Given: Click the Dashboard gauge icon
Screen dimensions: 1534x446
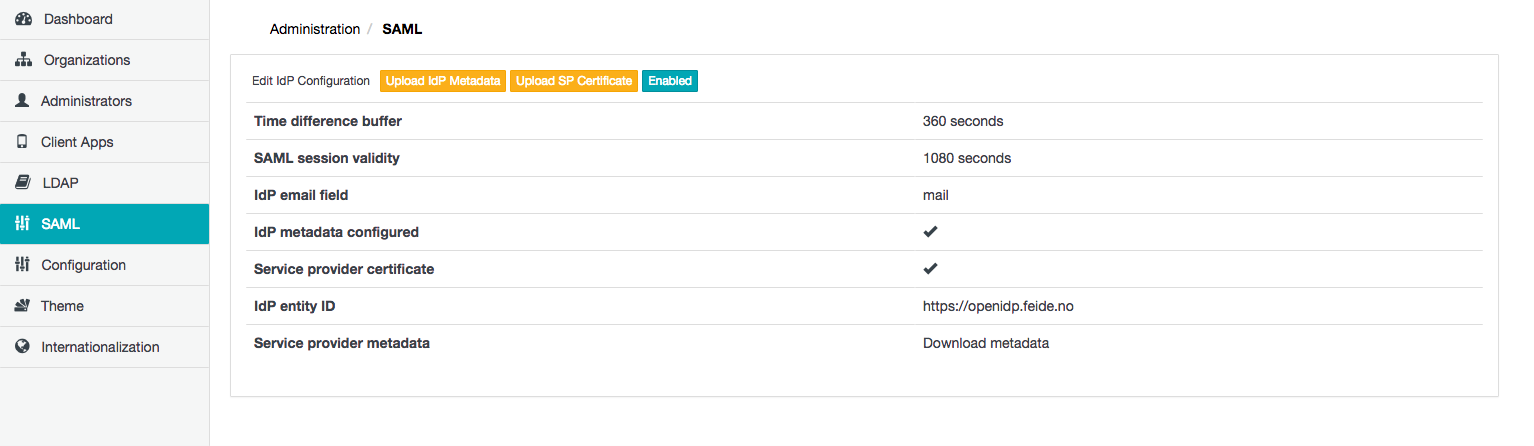Looking at the screenshot, I should coord(24,19).
